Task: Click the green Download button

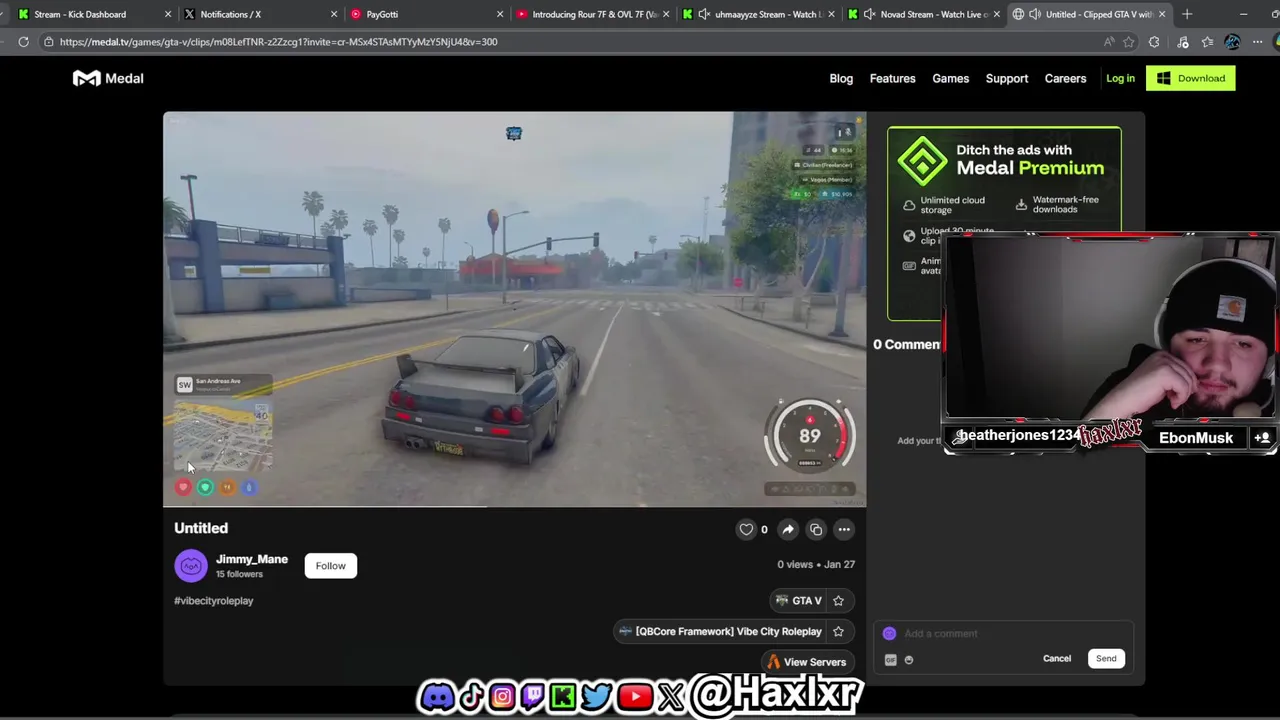Action: 1191,78
